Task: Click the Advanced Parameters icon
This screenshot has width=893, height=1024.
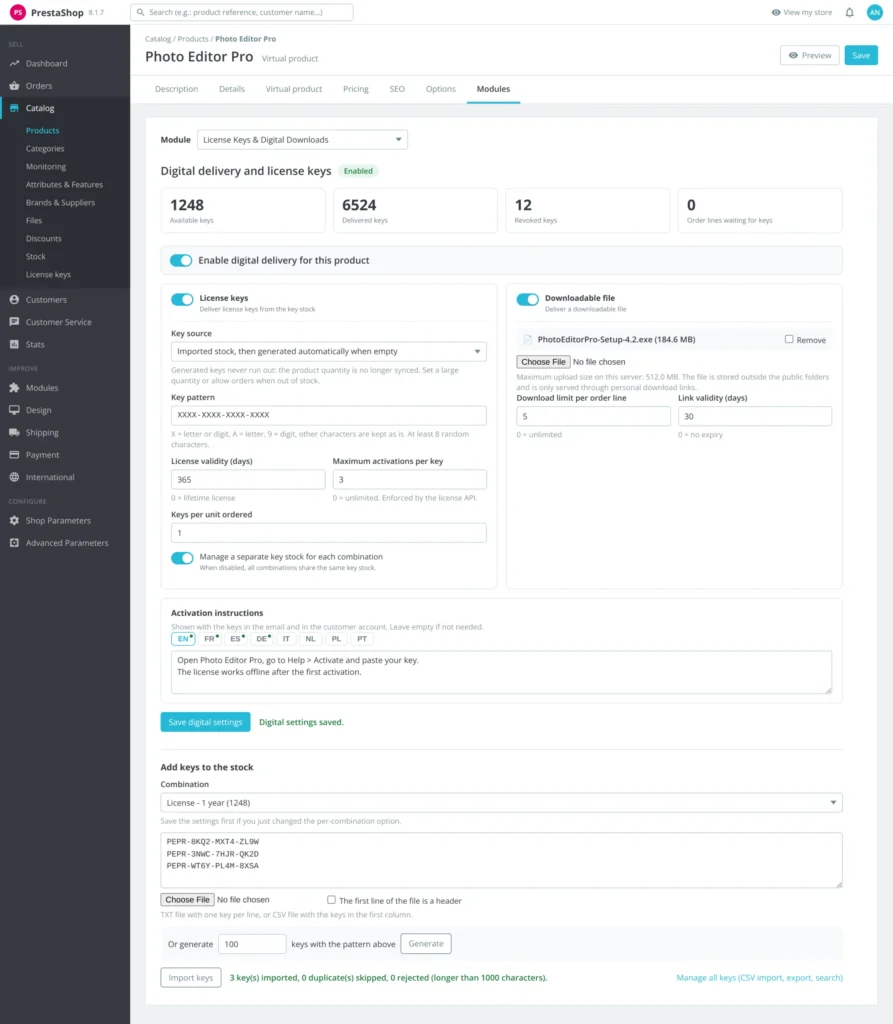Action: click(x=14, y=543)
